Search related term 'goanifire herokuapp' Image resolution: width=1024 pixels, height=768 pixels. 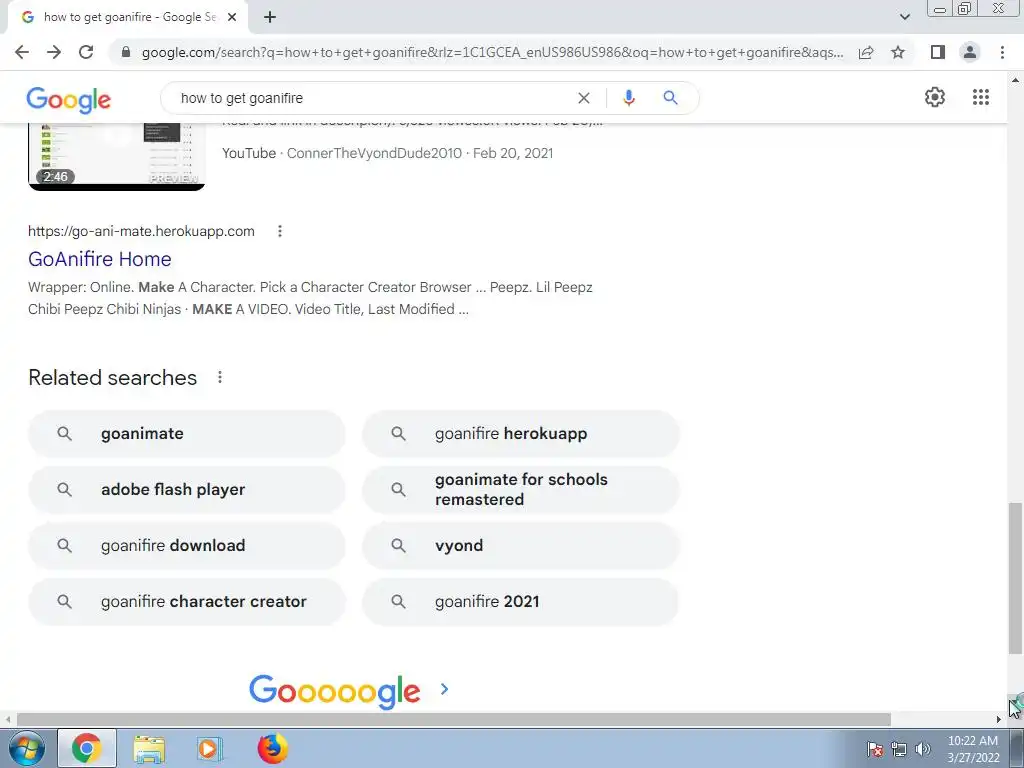click(x=520, y=434)
